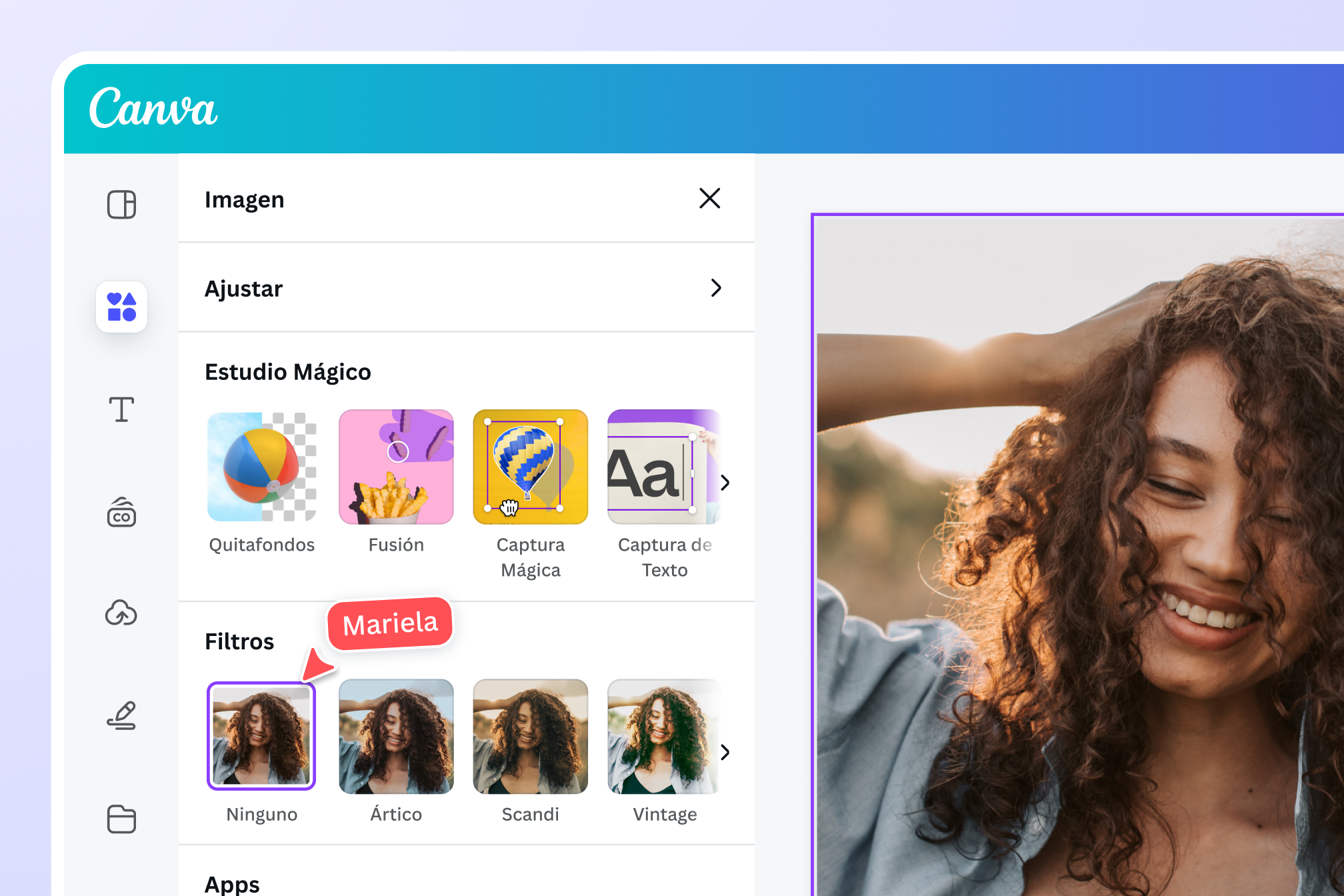Click the Ajustar label
The width and height of the screenshot is (1344, 896).
(x=243, y=289)
